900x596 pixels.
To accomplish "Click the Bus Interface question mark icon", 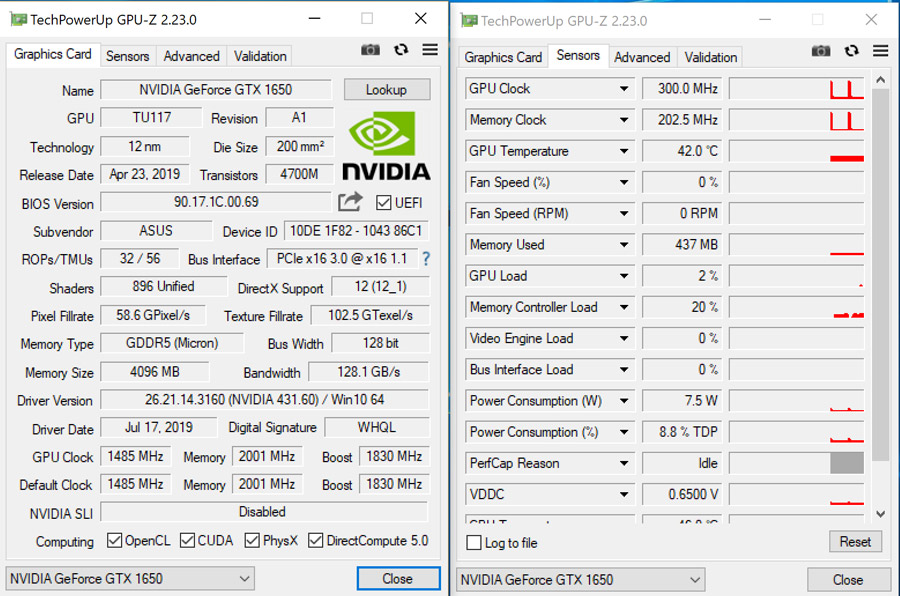I will point(426,259).
